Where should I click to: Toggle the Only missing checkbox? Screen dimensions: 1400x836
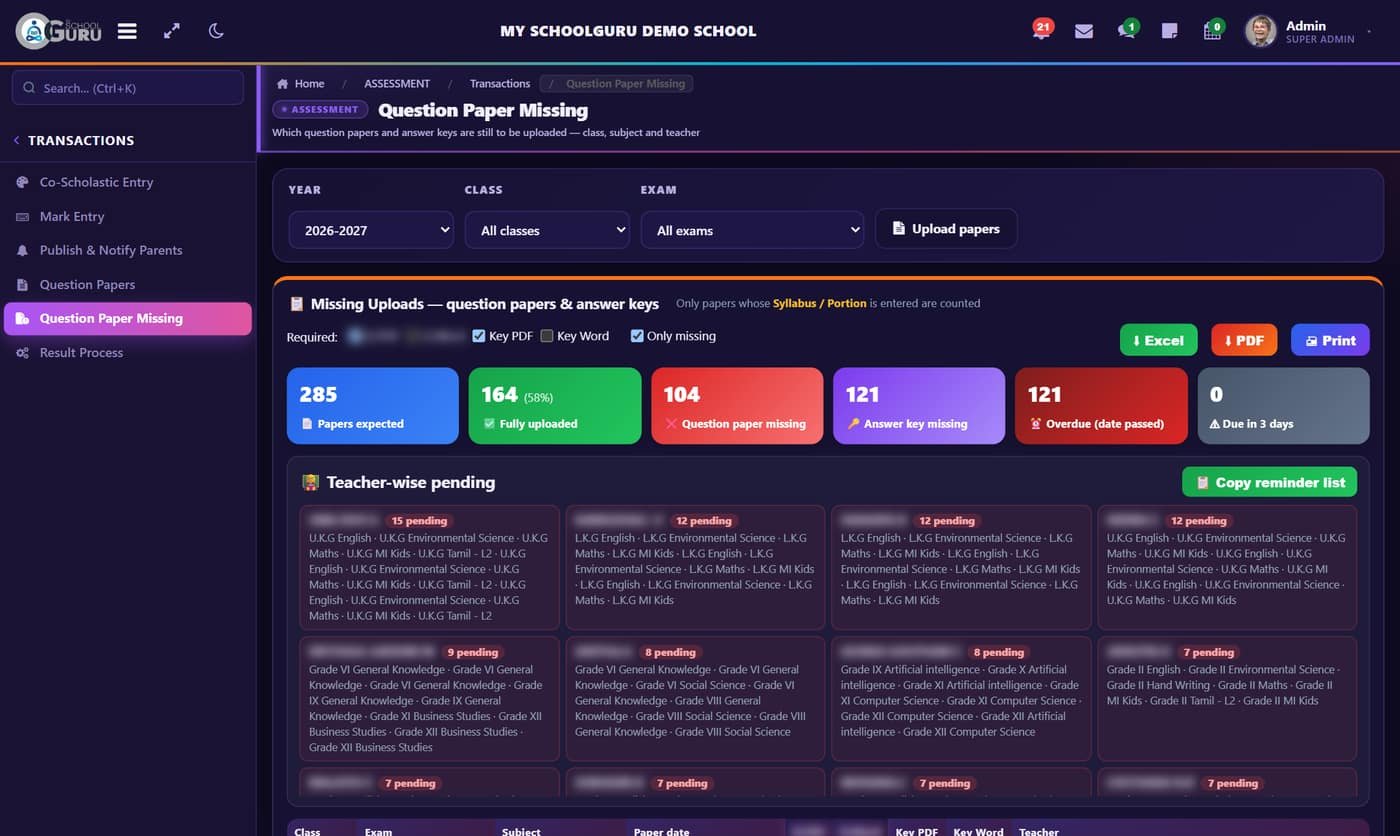tap(637, 336)
